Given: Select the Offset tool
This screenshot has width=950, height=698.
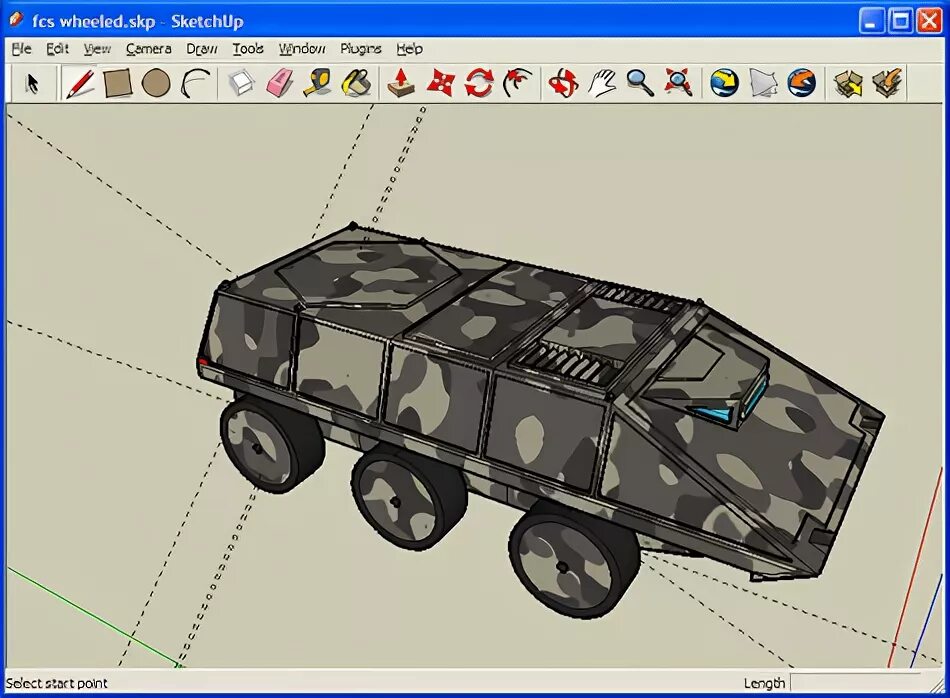Looking at the screenshot, I should 517,83.
